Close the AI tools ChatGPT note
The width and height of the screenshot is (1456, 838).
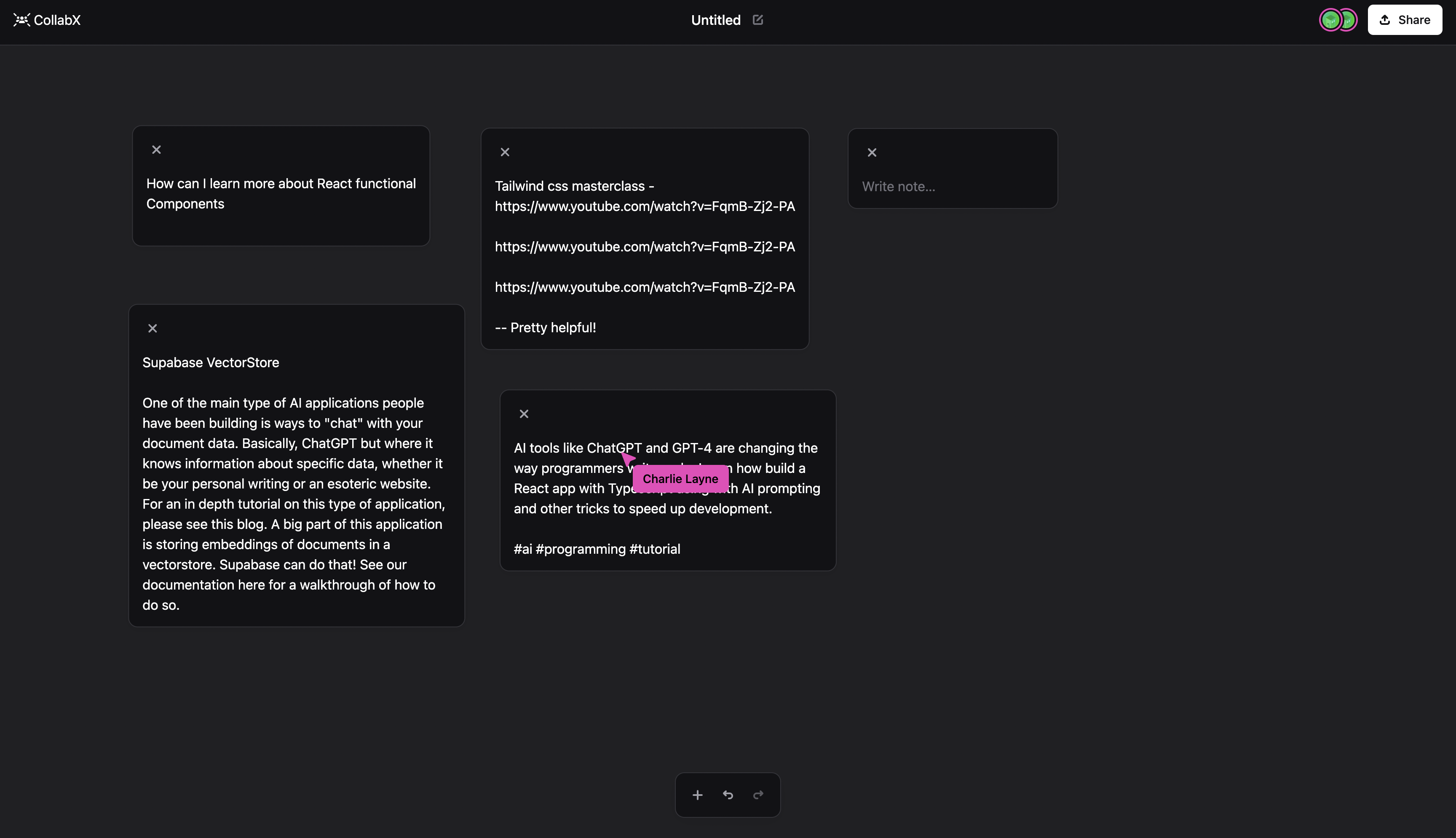[524, 414]
